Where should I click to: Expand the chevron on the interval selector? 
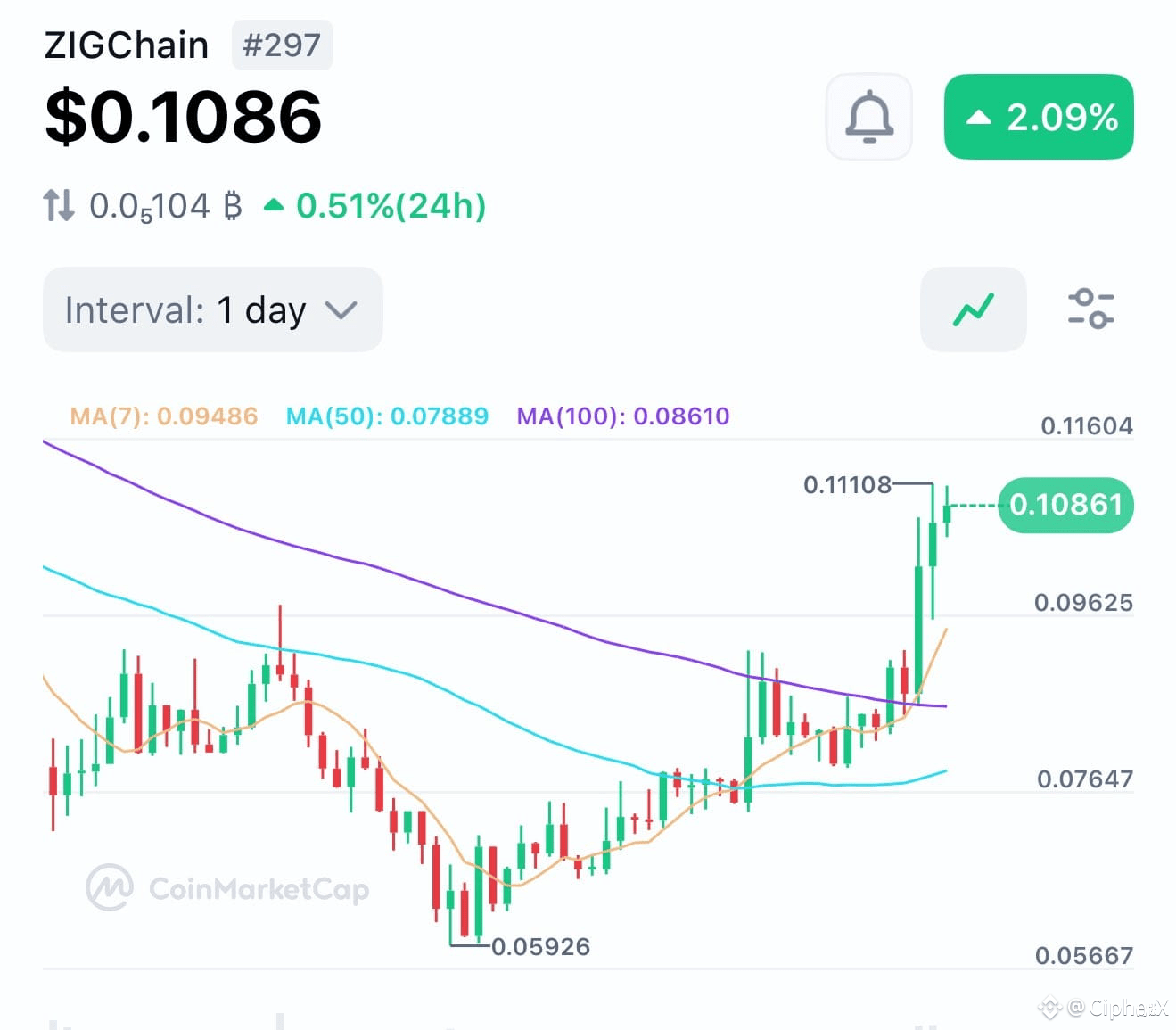[340, 311]
